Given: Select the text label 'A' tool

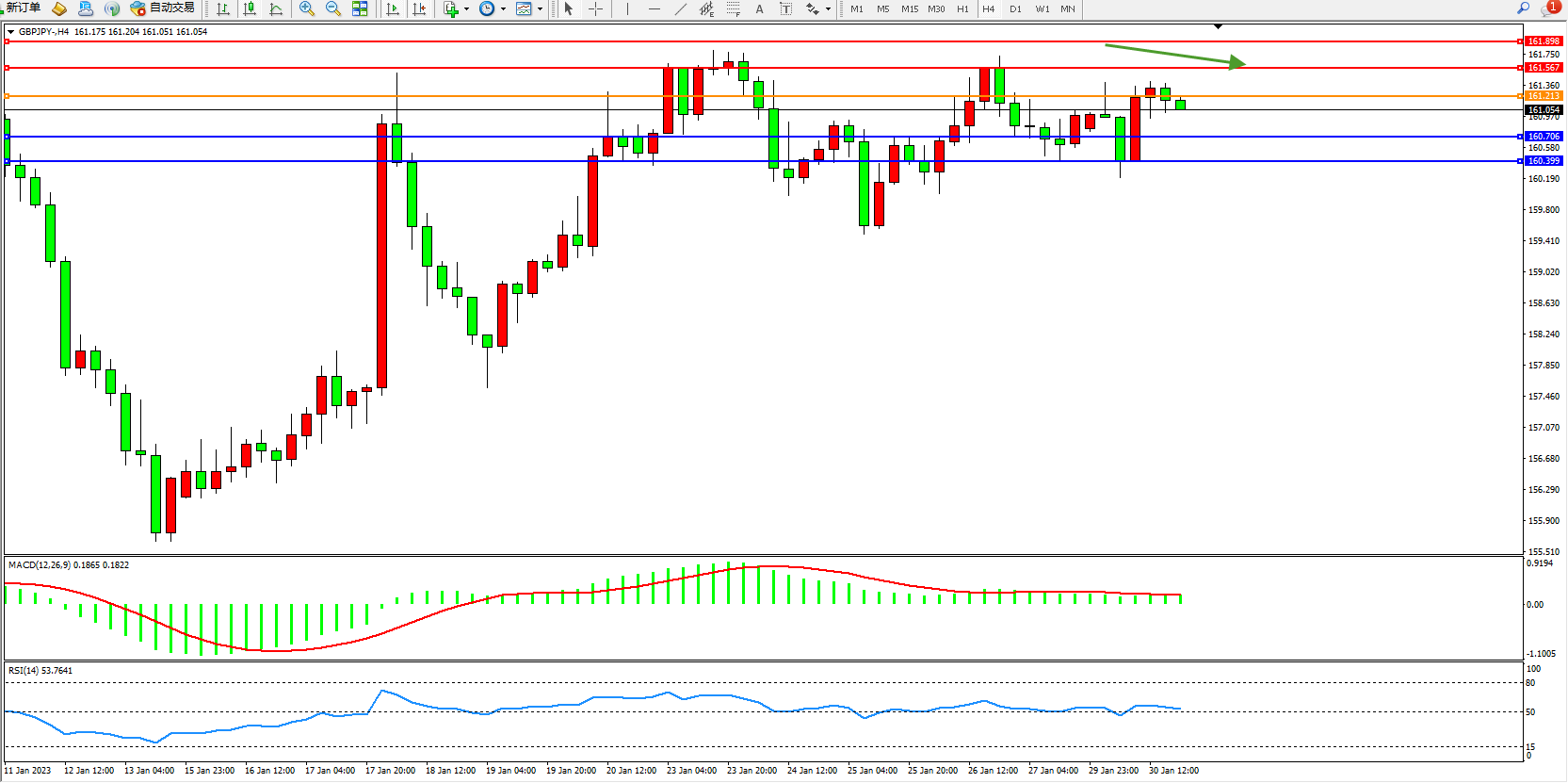Looking at the screenshot, I should tap(759, 8).
